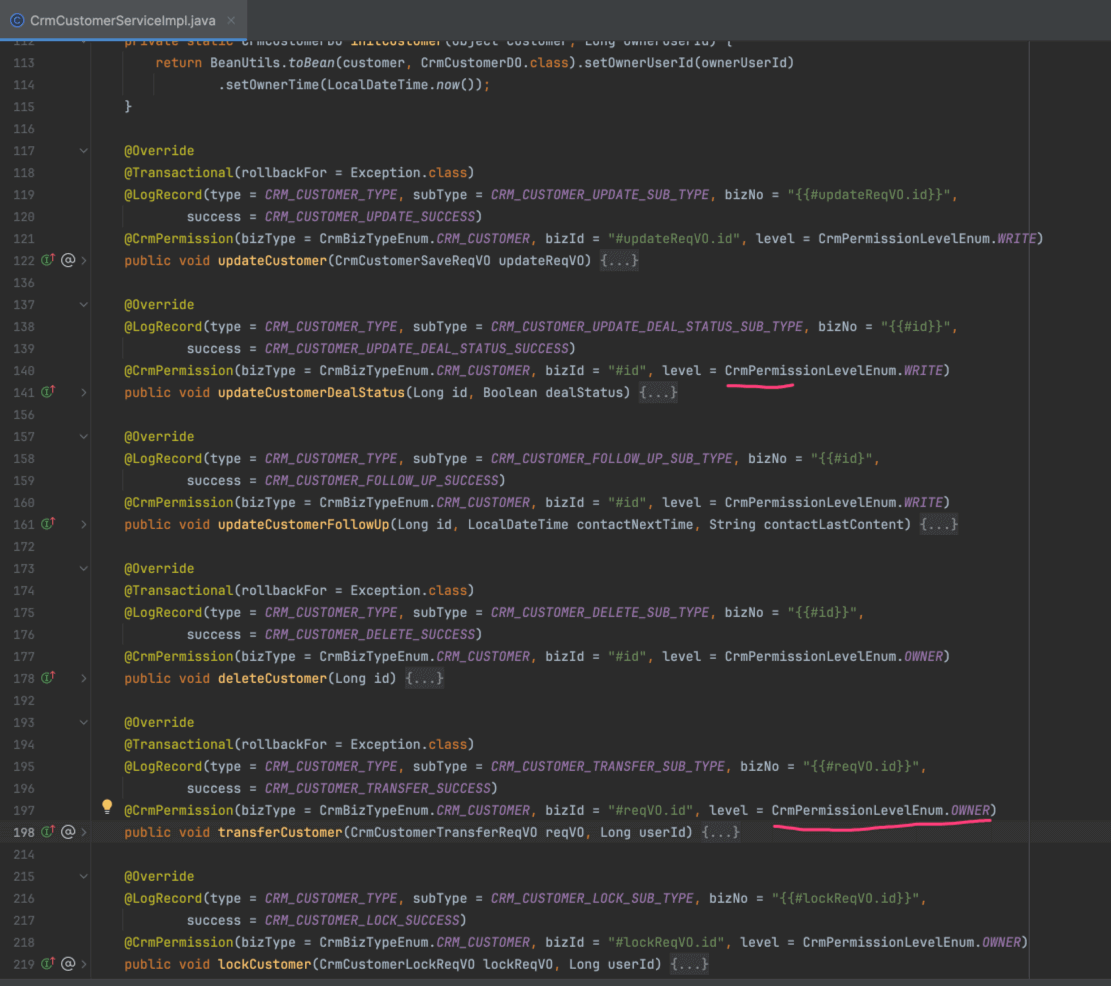Open the yellow lightbulb quick-fix on line 197
This screenshot has width=1111, height=986.
point(107,807)
